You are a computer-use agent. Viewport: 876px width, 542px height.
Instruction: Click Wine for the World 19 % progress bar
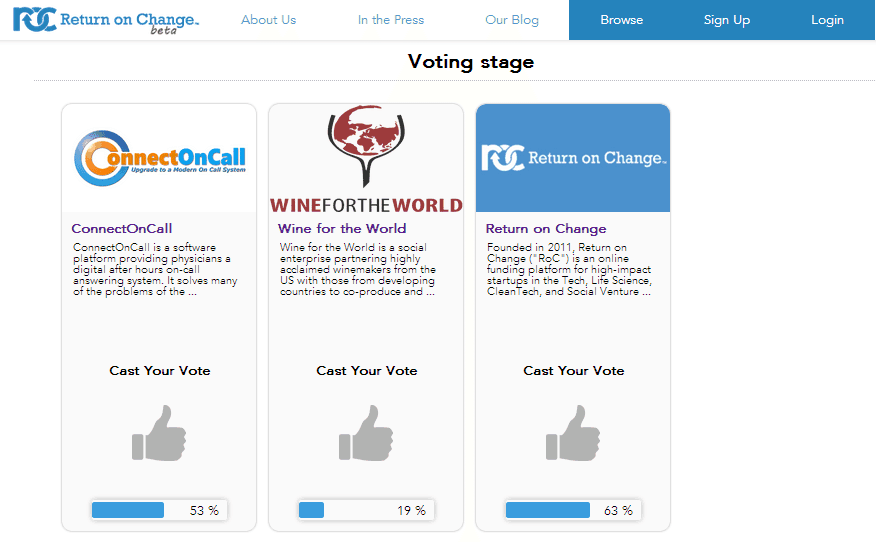pyautogui.click(x=366, y=510)
